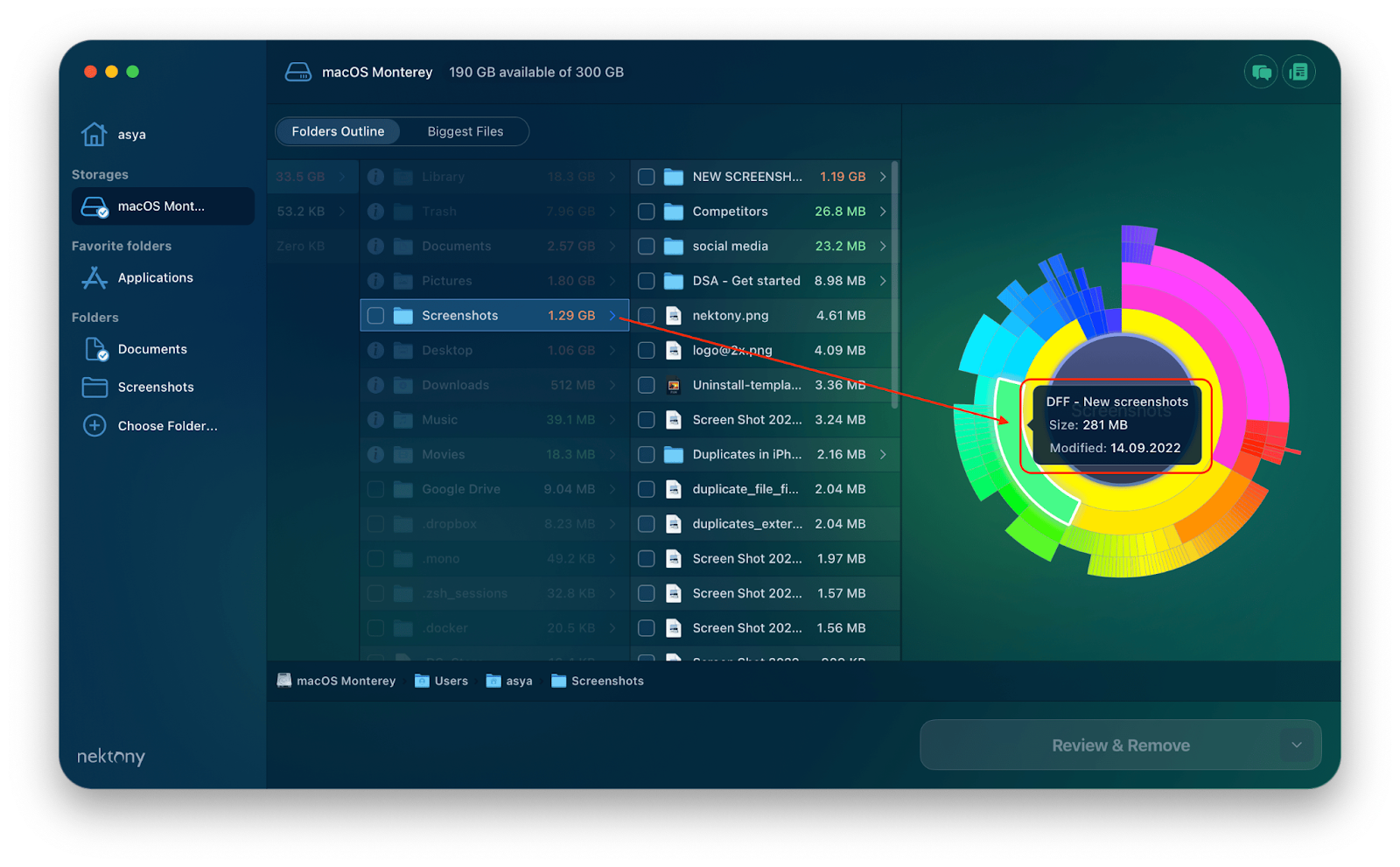Check the nektony.png checkbox
1400x867 pixels.
[646, 316]
